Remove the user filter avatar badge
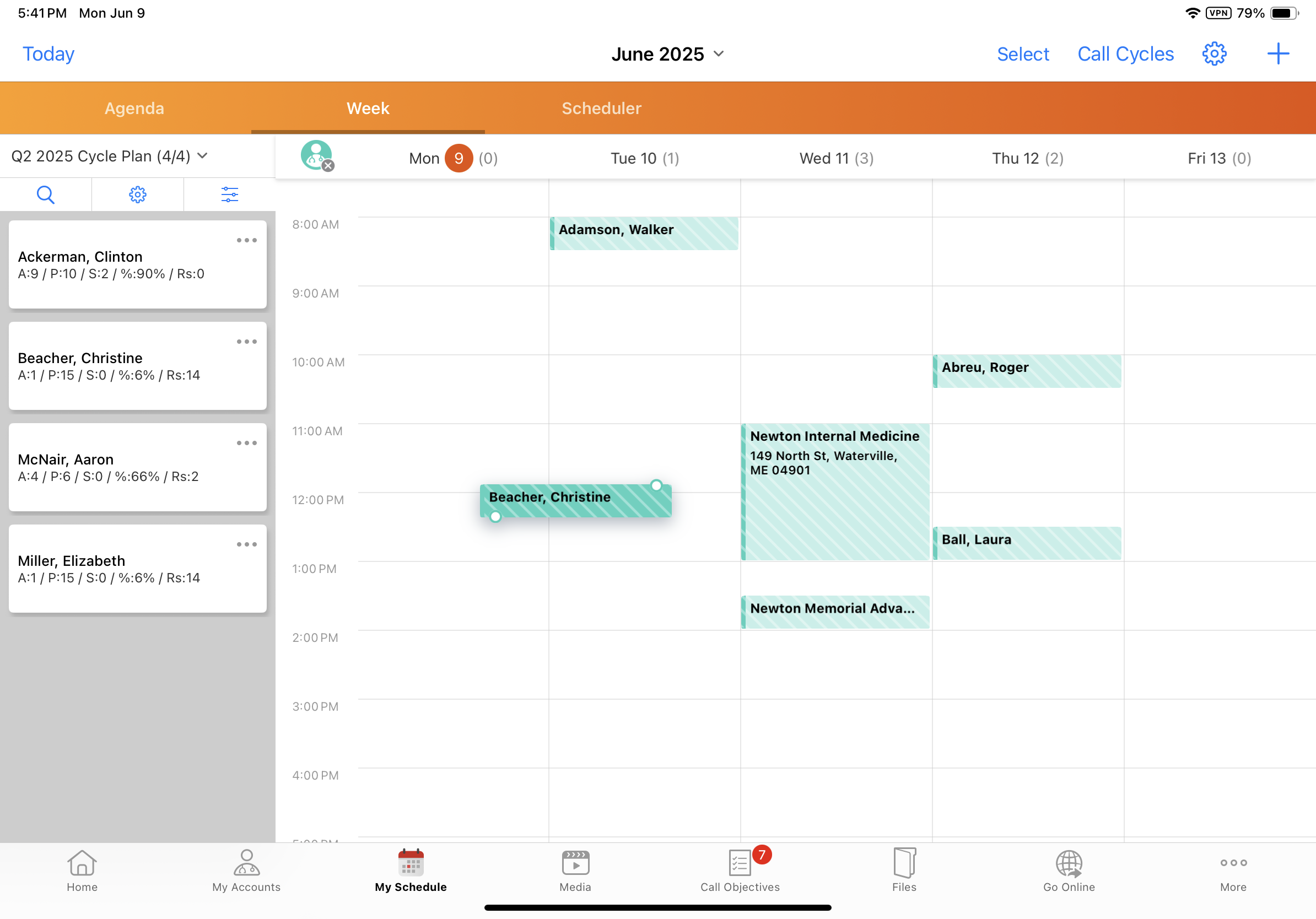 (x=328, y=166)
